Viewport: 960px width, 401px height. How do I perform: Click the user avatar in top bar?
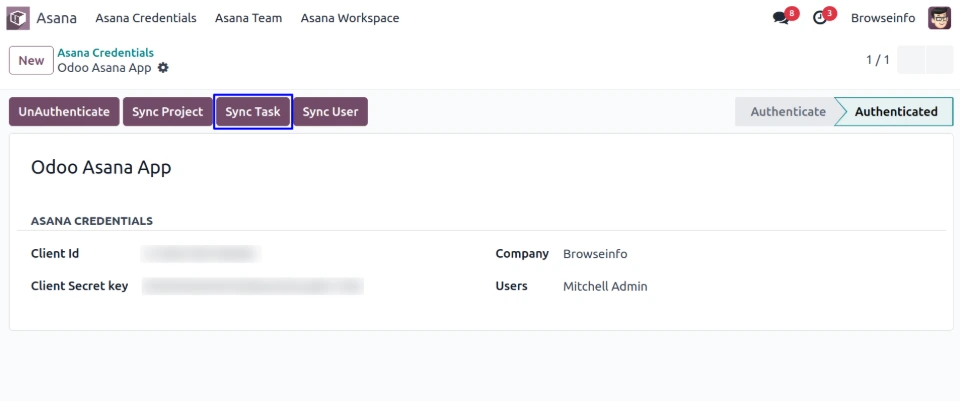pos(939,18)
